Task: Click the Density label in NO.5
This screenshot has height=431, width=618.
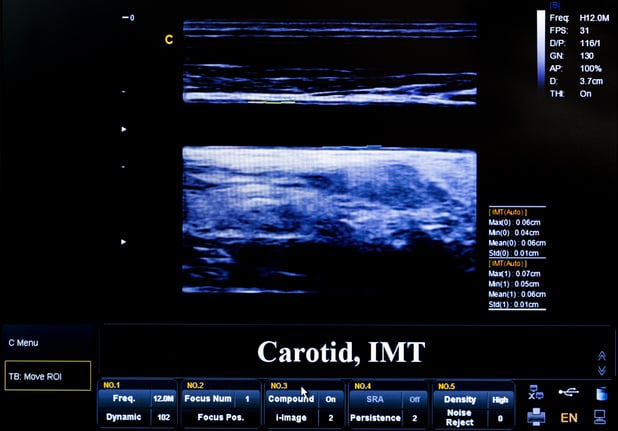Action: pyautogui.click(x=460, y=399)
